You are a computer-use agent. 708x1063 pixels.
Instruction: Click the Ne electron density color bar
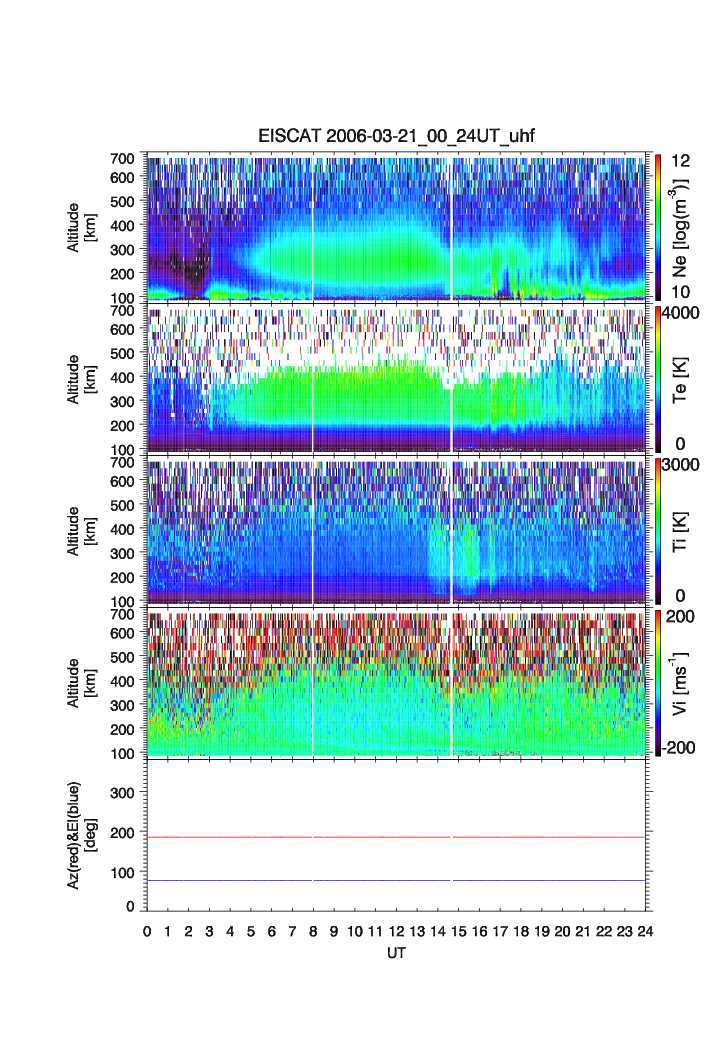[658, 226]
